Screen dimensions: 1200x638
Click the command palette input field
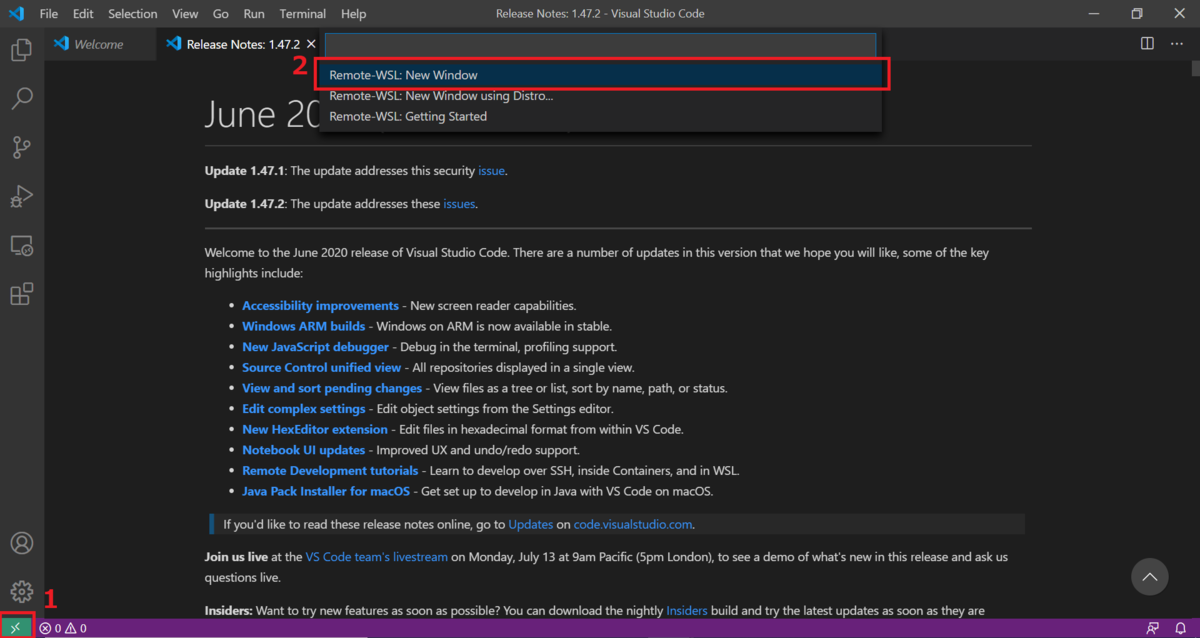tap(600, 44)
